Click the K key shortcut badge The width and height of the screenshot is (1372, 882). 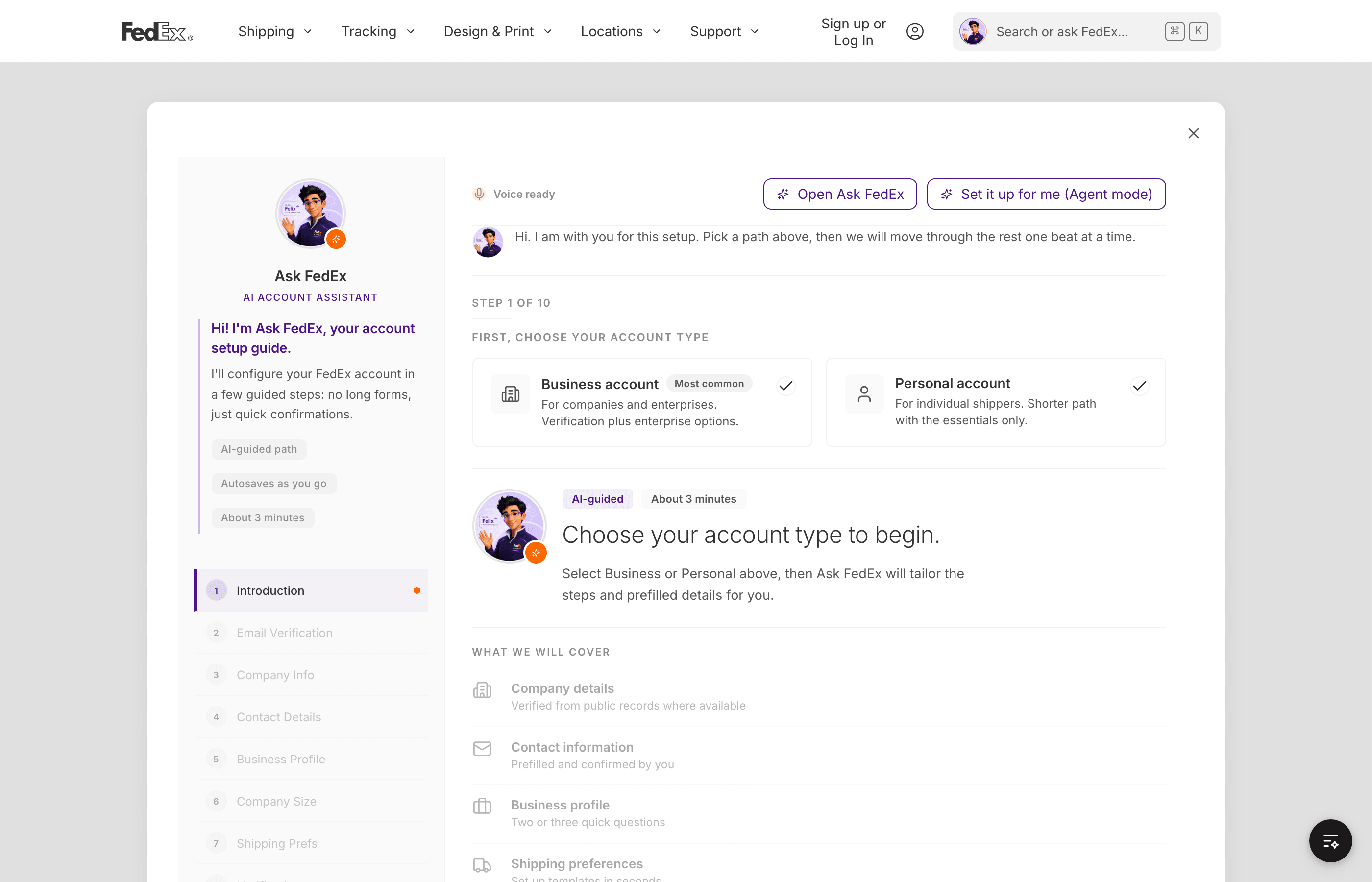pyautogui.click(x=1198, y=31)
